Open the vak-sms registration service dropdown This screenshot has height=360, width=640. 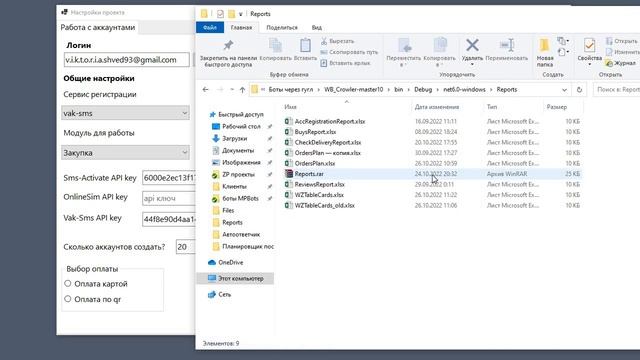125,113
